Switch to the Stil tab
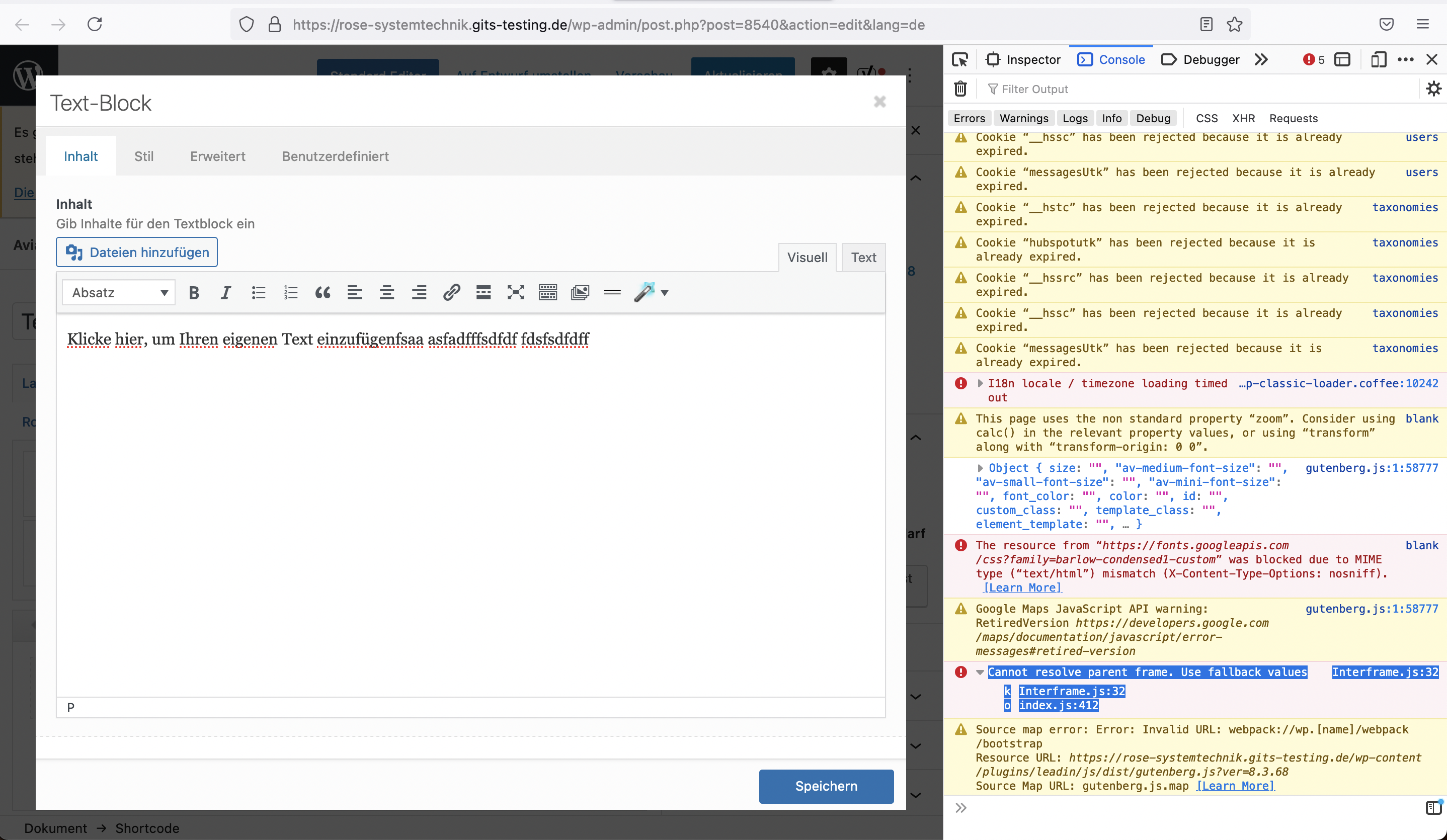This screenshot has width=1447, height=840. (143, 156)
